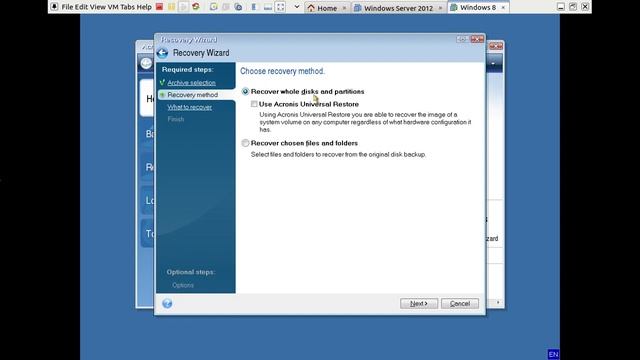Close the Windows 8 tab

pyautogui.click(x=503, y=7)
